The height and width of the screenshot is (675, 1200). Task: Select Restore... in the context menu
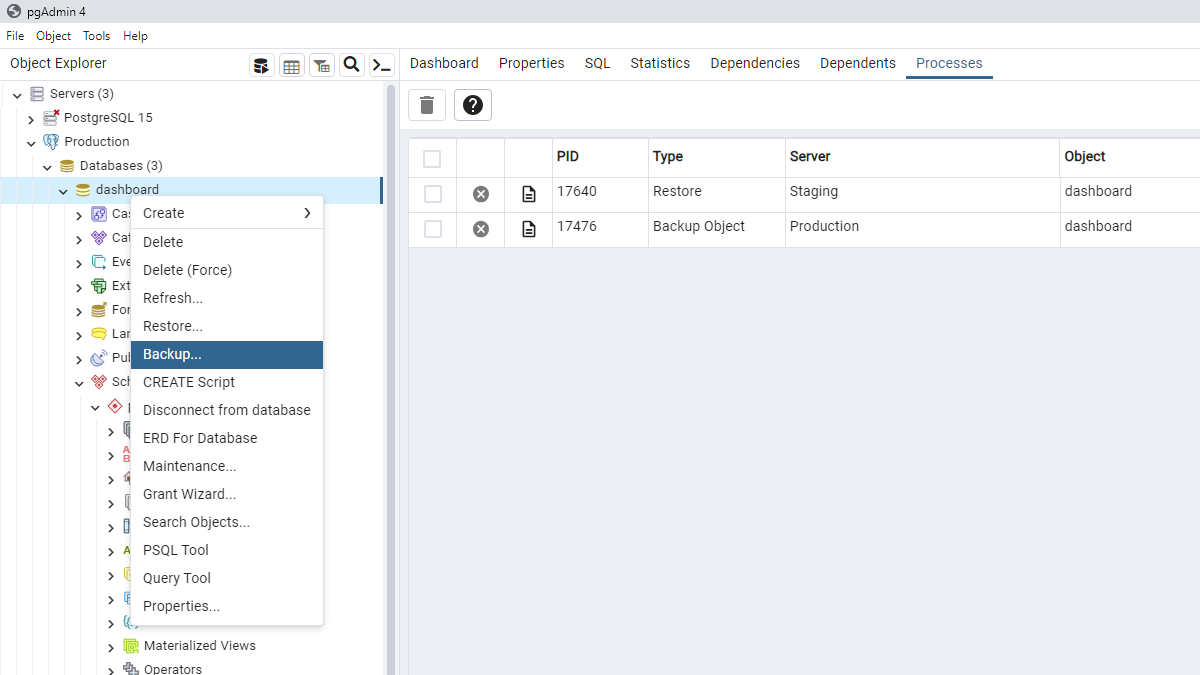pyautogui.click(x=227, y=327)
